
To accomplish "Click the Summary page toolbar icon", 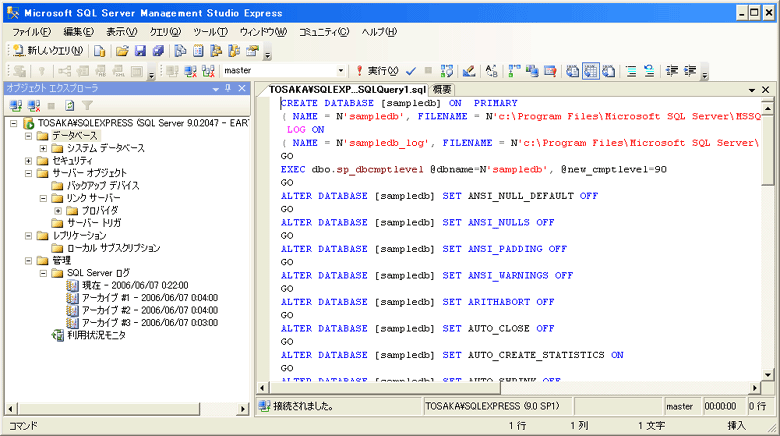I will click(198, 51).
